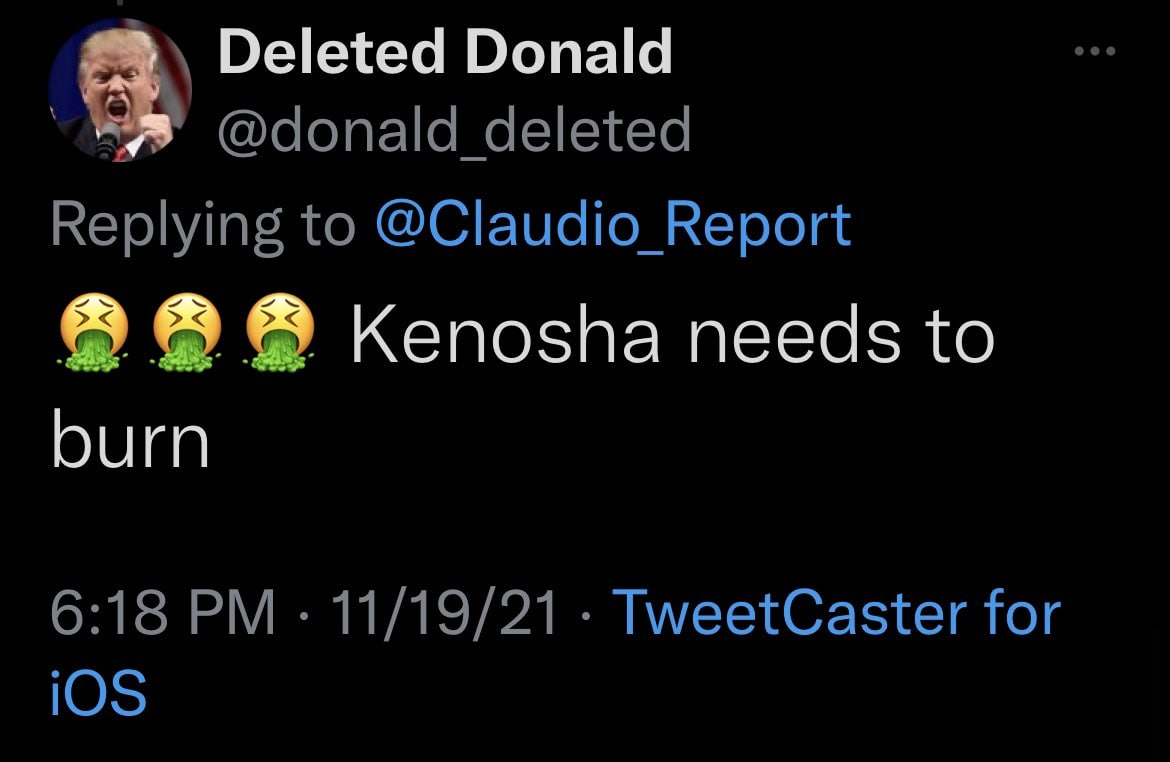Click the word "Deleted" in the display name
The image size is (1170, 762).
click(x=330, y=51)
